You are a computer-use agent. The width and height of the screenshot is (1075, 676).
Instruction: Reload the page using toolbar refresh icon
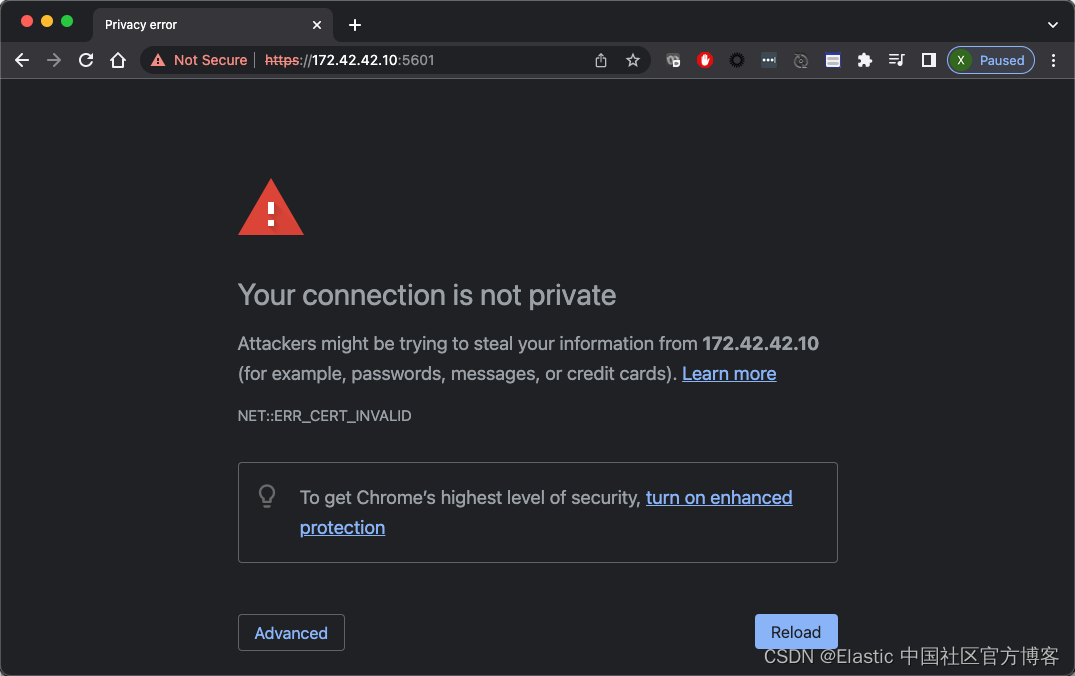coord(86,60)
